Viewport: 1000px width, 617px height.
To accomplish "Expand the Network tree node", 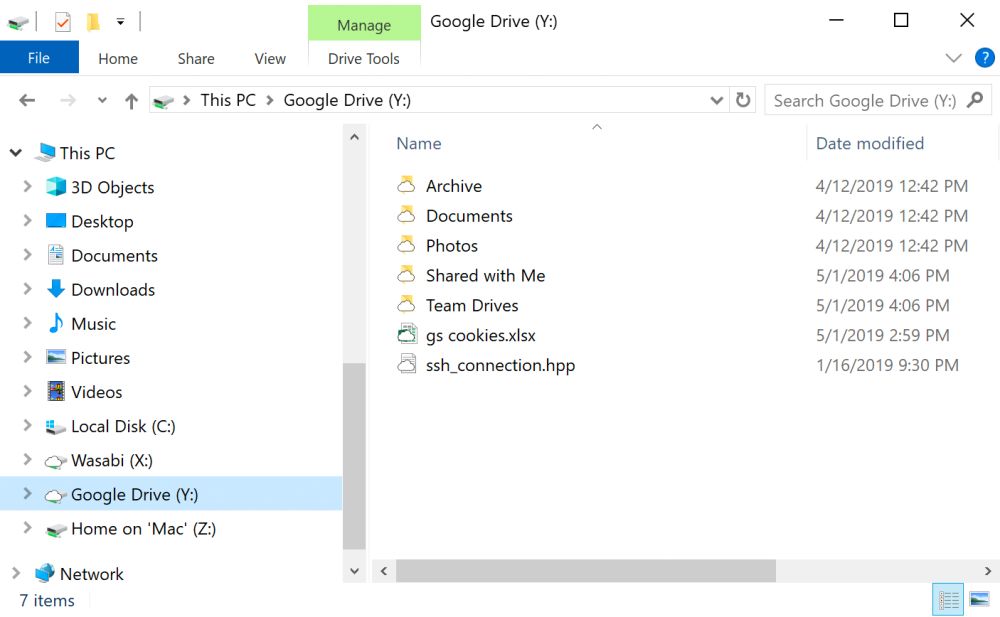I will click(x=16, y=573).
